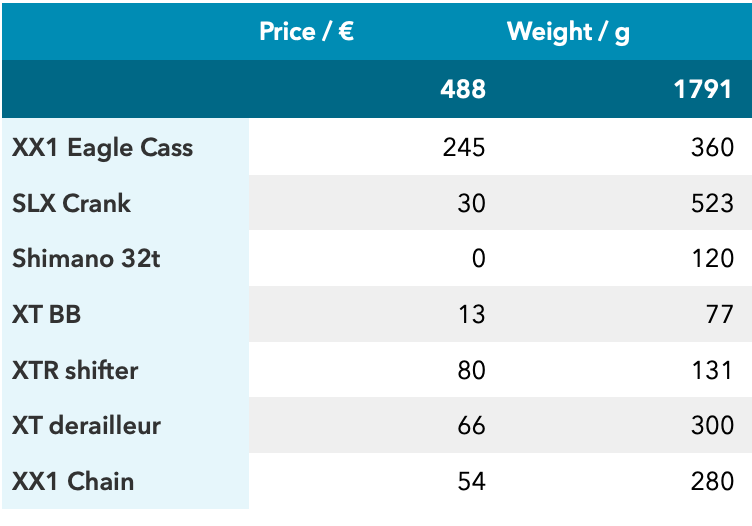The width and height of the screenshot is (752, 526).
Task: Select the XTR shifter row label
Action: pyautogui.click(x=75, y=371)
